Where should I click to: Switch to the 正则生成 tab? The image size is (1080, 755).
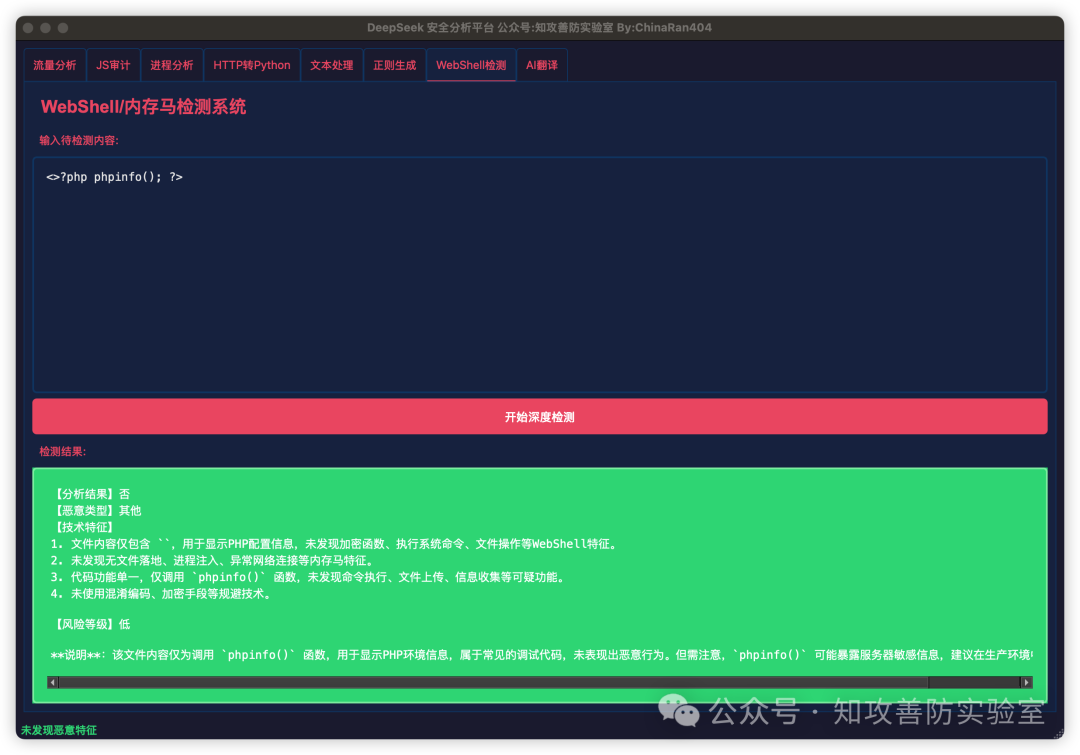point(394,65)
